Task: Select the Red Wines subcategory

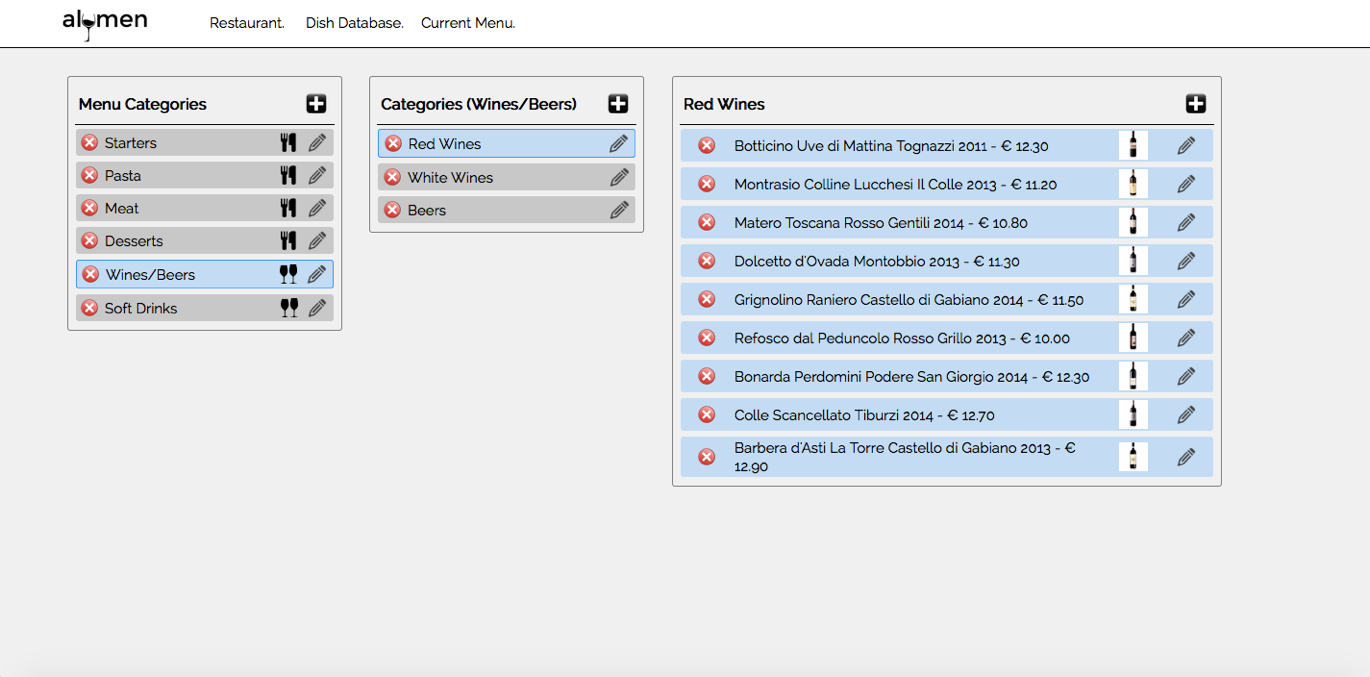Action: 506,144
